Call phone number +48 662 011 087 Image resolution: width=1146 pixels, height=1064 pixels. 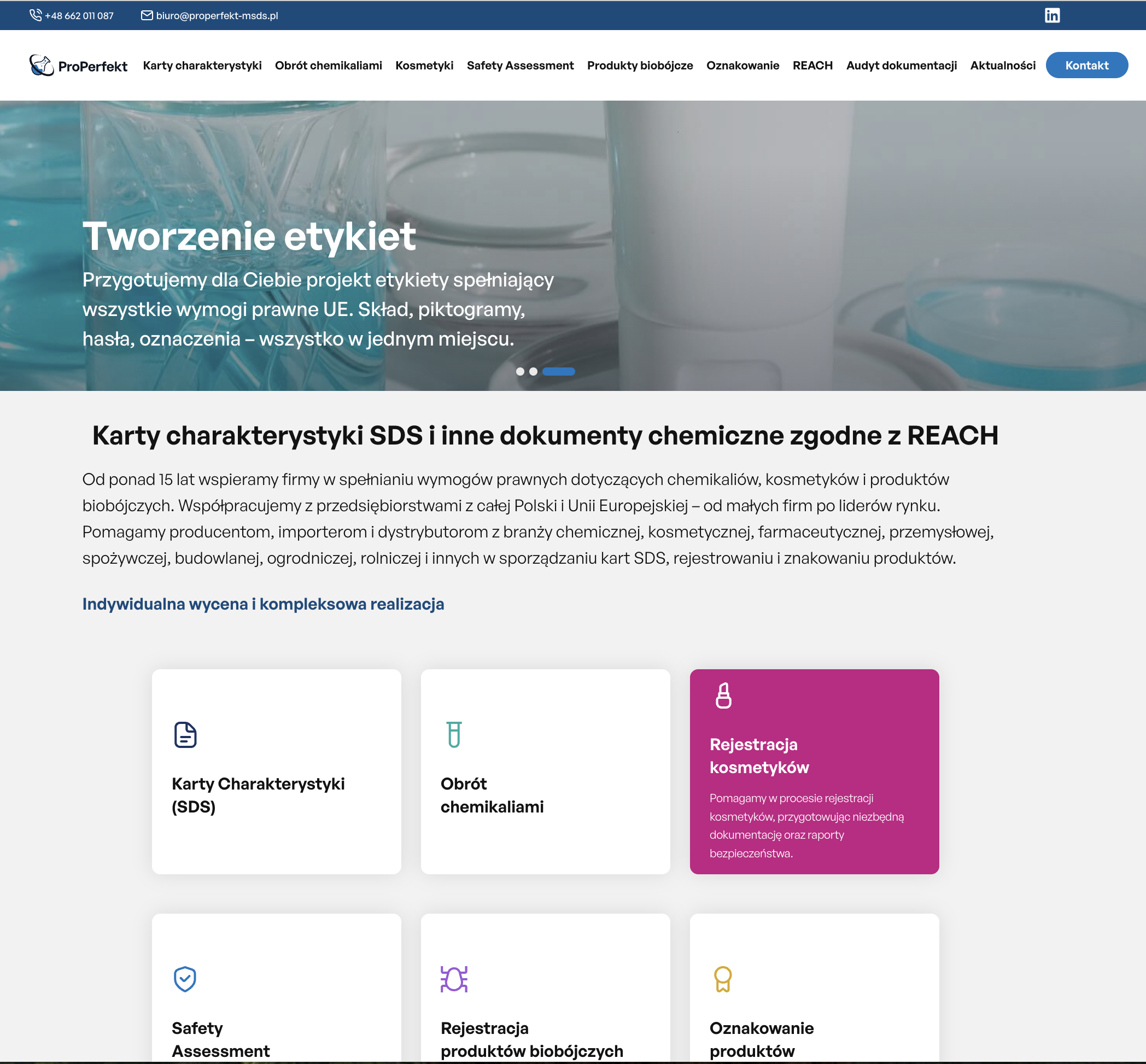tap(79, 15)
